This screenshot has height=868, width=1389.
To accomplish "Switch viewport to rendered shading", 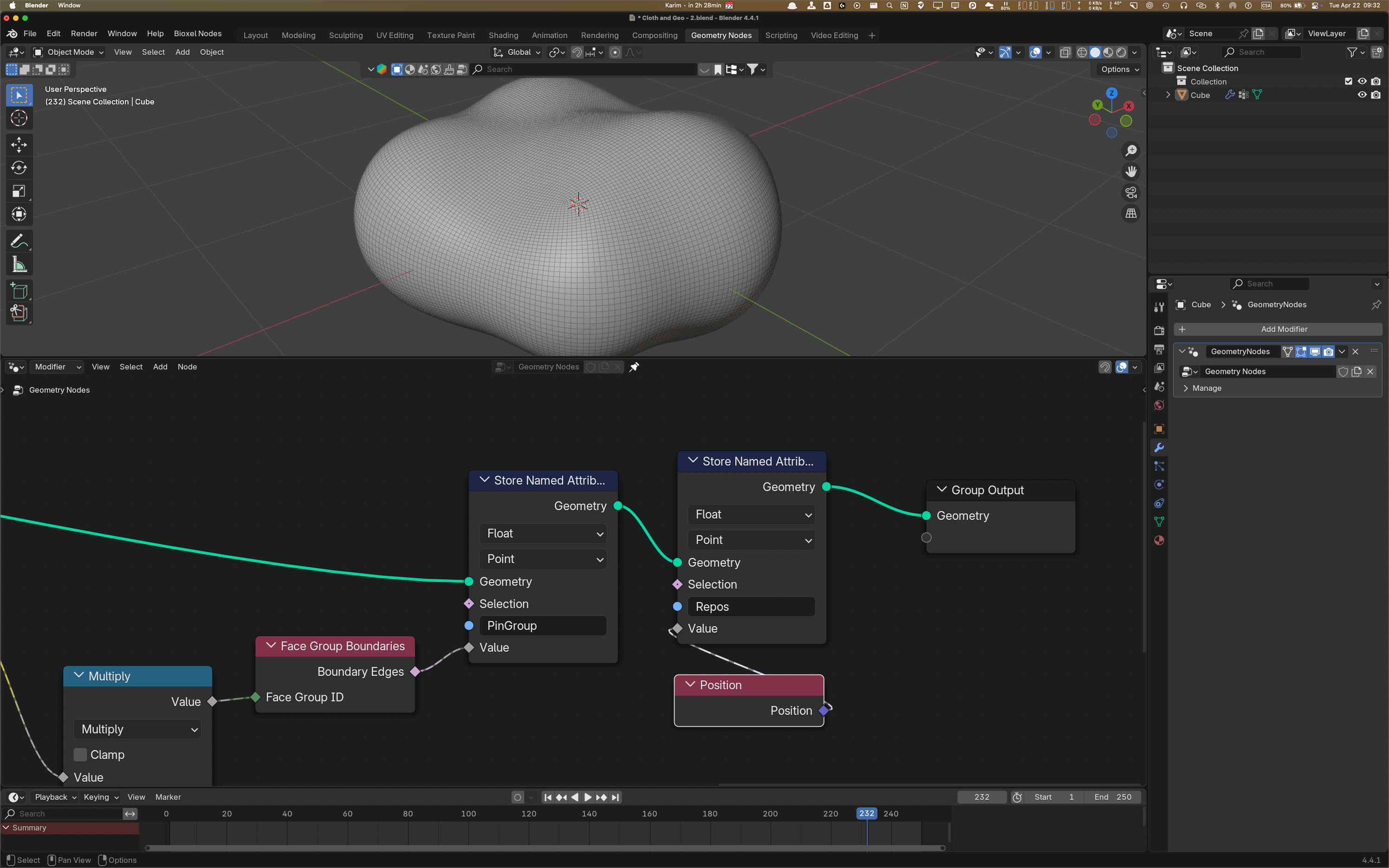I will [1121, 52].
